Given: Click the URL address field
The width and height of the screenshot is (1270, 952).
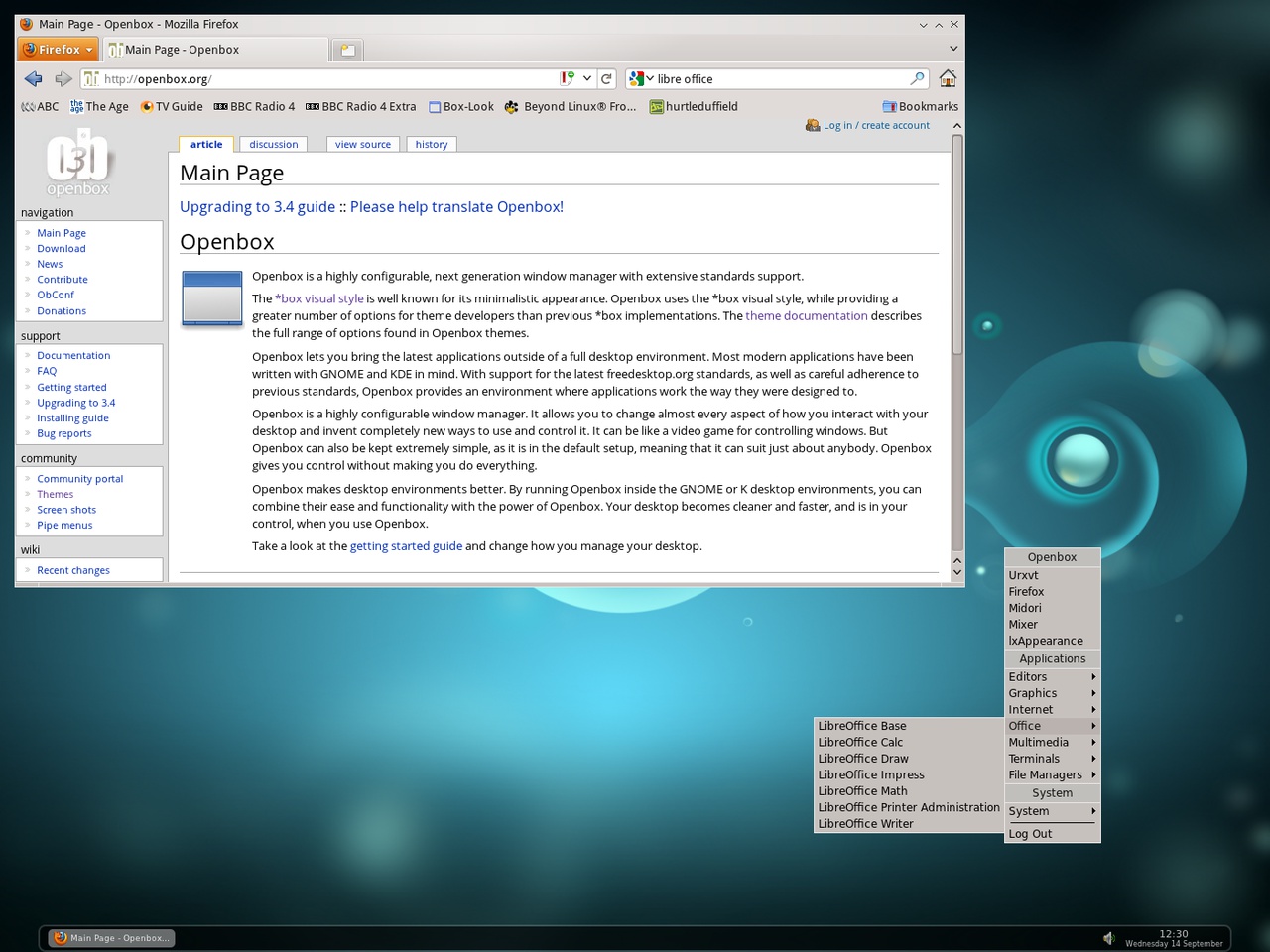Looking at the screenshot, I should [327, 78].
